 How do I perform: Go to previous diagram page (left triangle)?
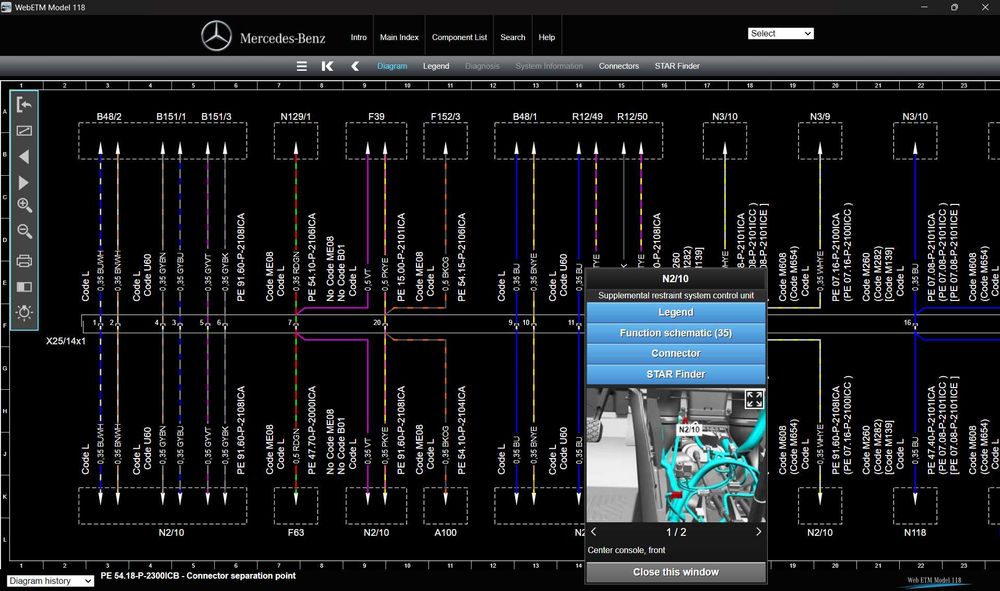point(24,157)
